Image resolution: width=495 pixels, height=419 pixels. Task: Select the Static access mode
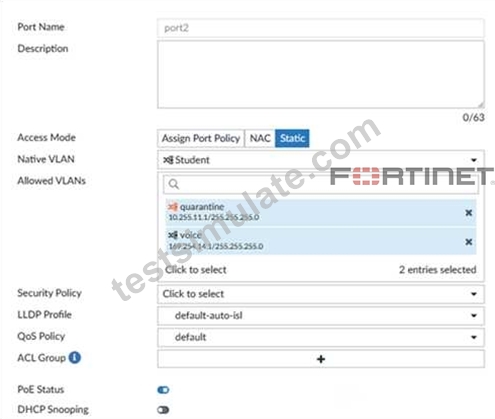tap(292, 138)
